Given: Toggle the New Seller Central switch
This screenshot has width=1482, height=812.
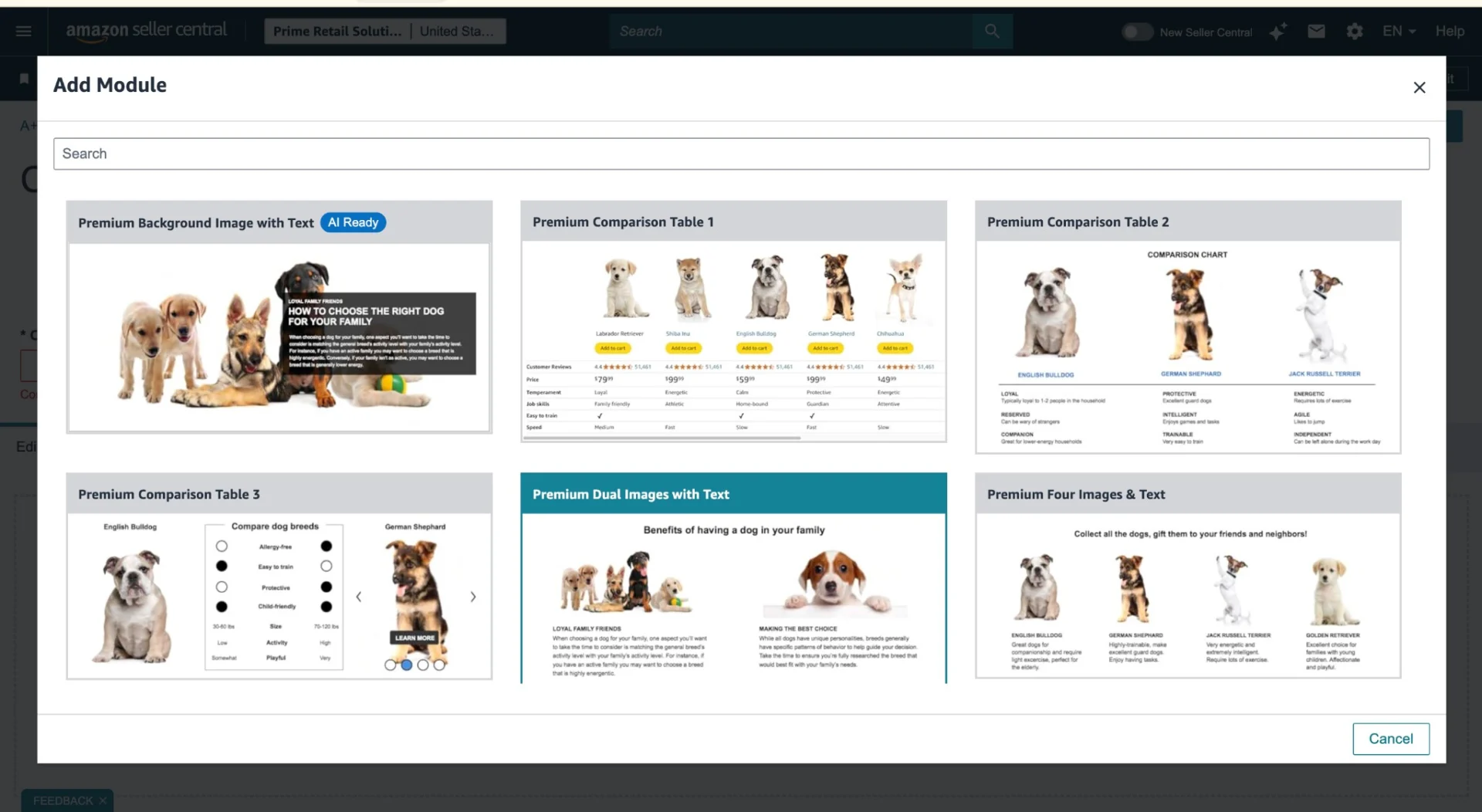Looking at the screenshot, I should tap(1137, 32).
